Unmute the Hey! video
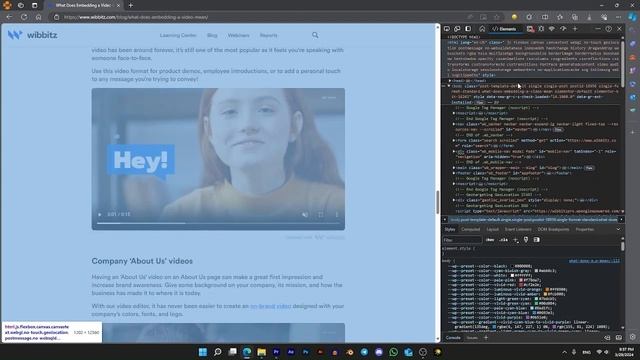Screen dimensions: 640x360 (x=305, y=214)
